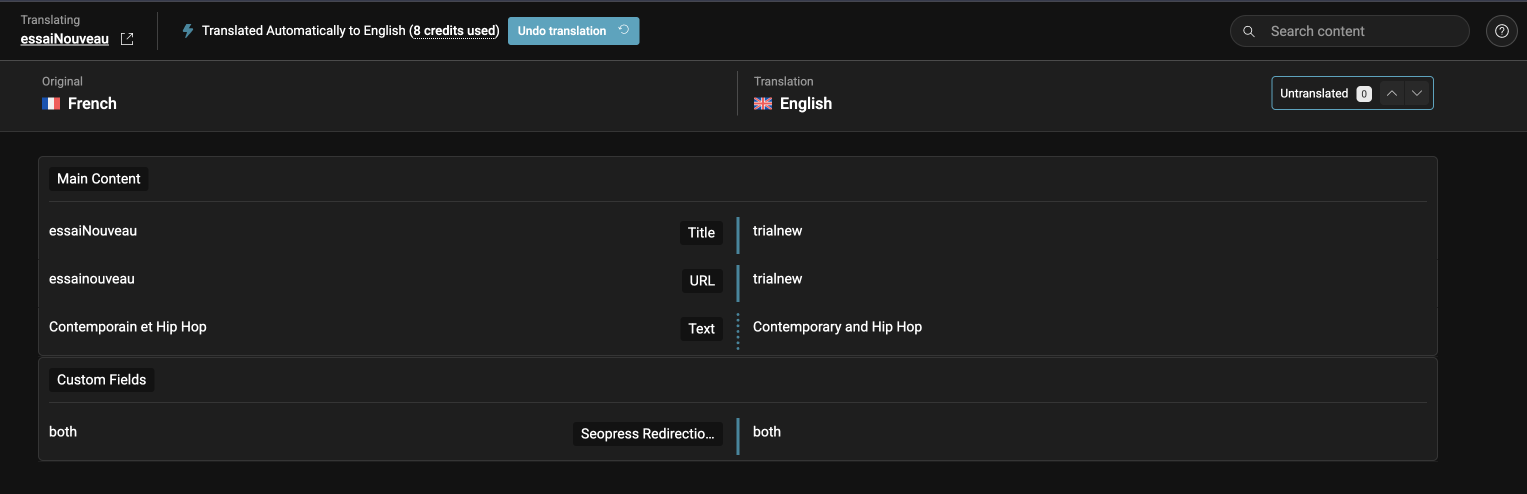Click the Seopress Redirection field tag
Image resolution: width=1527 pixels, height=494 pixels.
[648, 434]
